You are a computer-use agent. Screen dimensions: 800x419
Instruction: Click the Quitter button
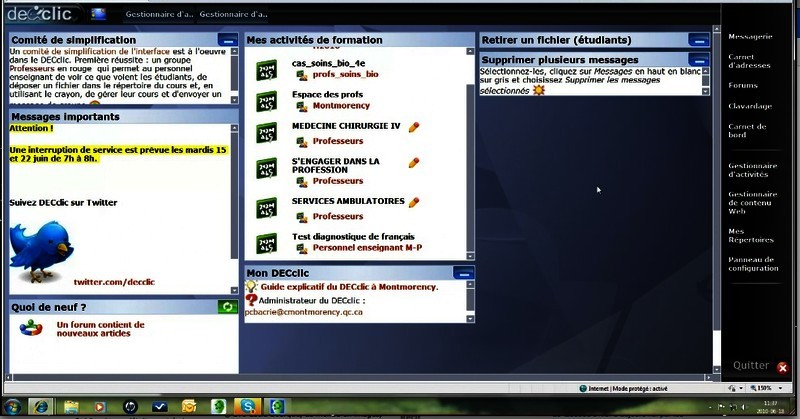pyautogui.click(x=751, y=365)
